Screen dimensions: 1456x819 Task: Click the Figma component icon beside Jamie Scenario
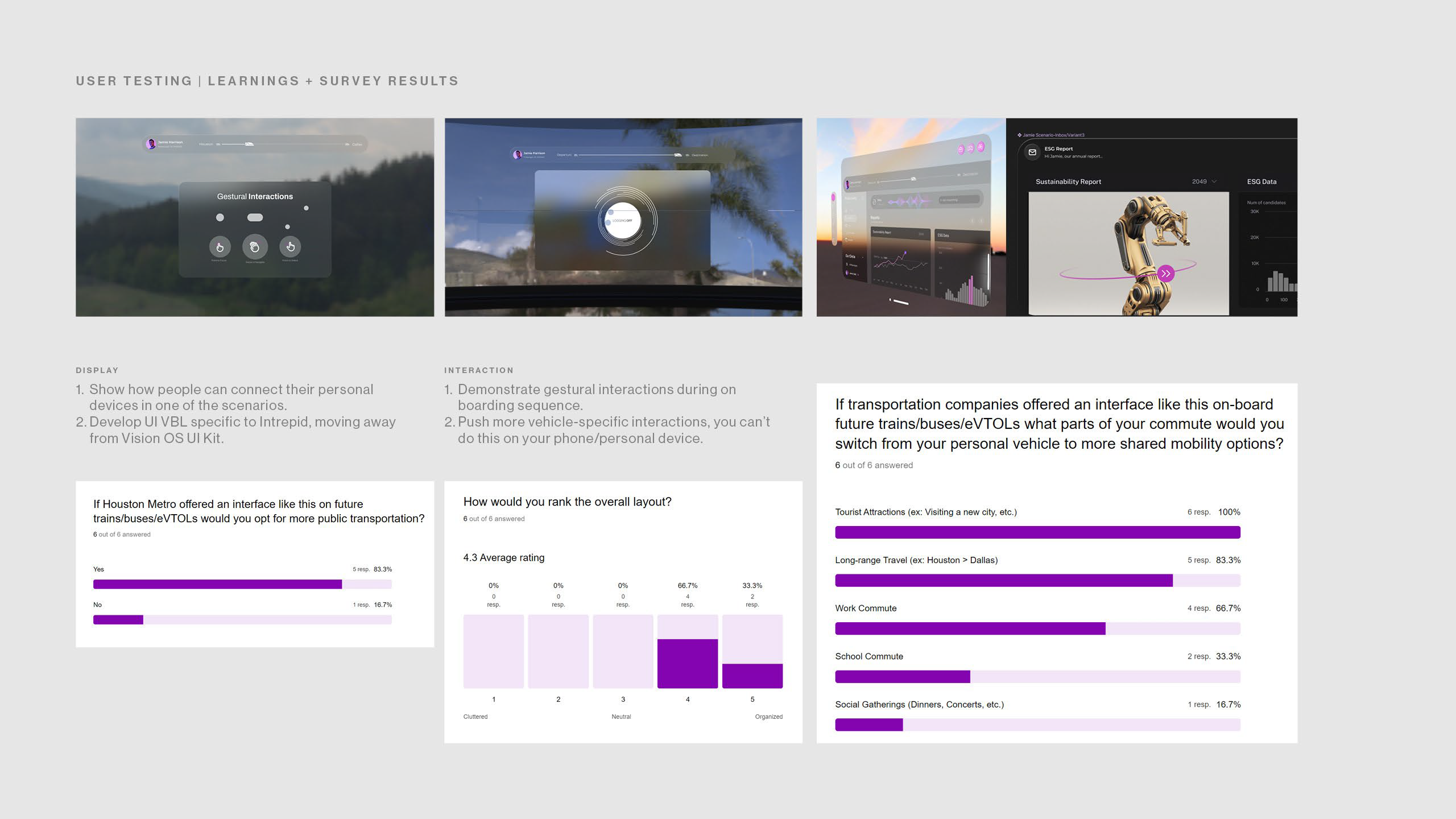coord(1019,135)
